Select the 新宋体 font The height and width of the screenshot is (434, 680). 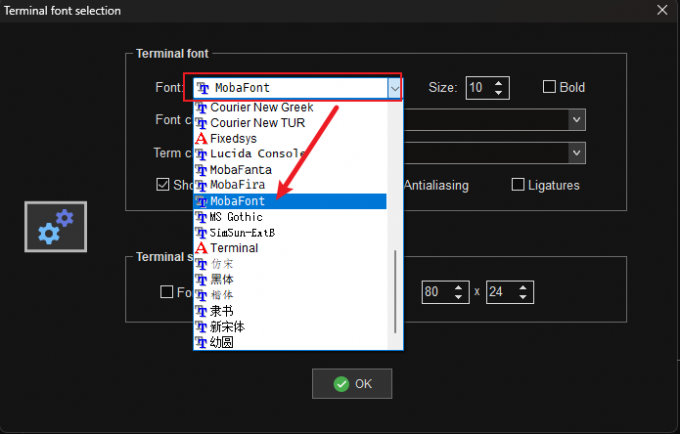click(290, 326)
